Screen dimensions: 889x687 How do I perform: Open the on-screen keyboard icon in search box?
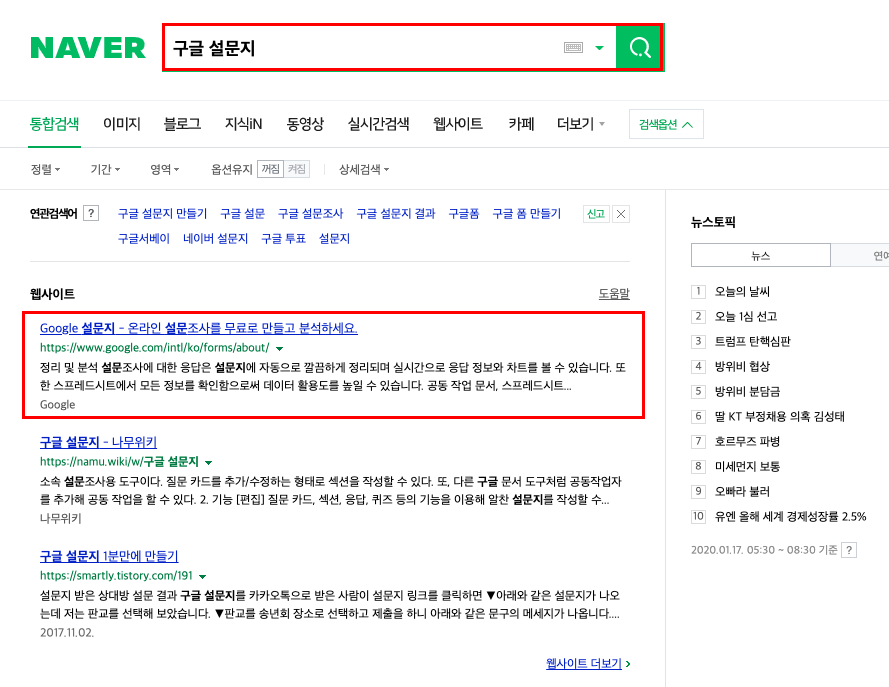pyautogui.click(x=573, y=48)
